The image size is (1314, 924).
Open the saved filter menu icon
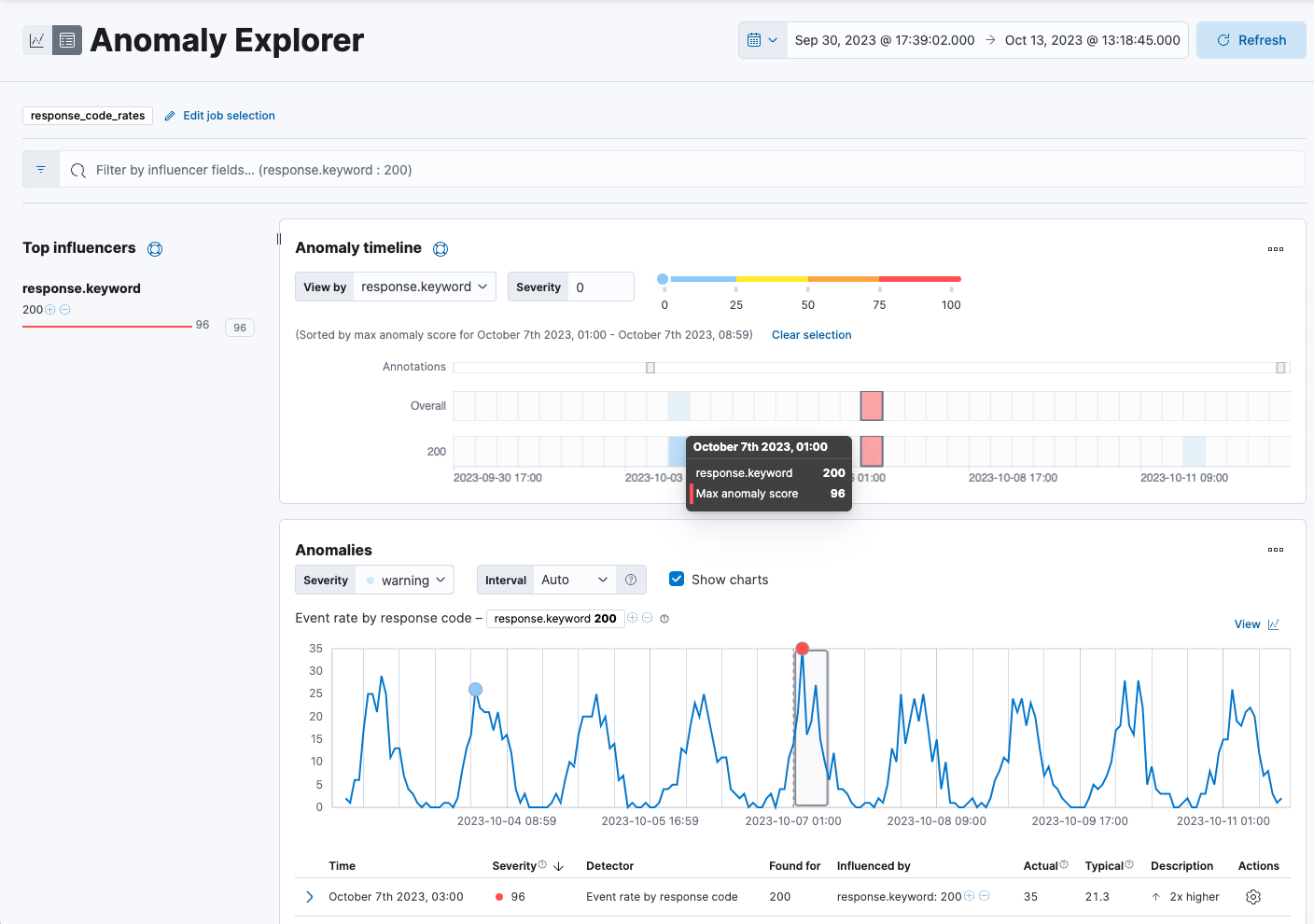(41, 170)
